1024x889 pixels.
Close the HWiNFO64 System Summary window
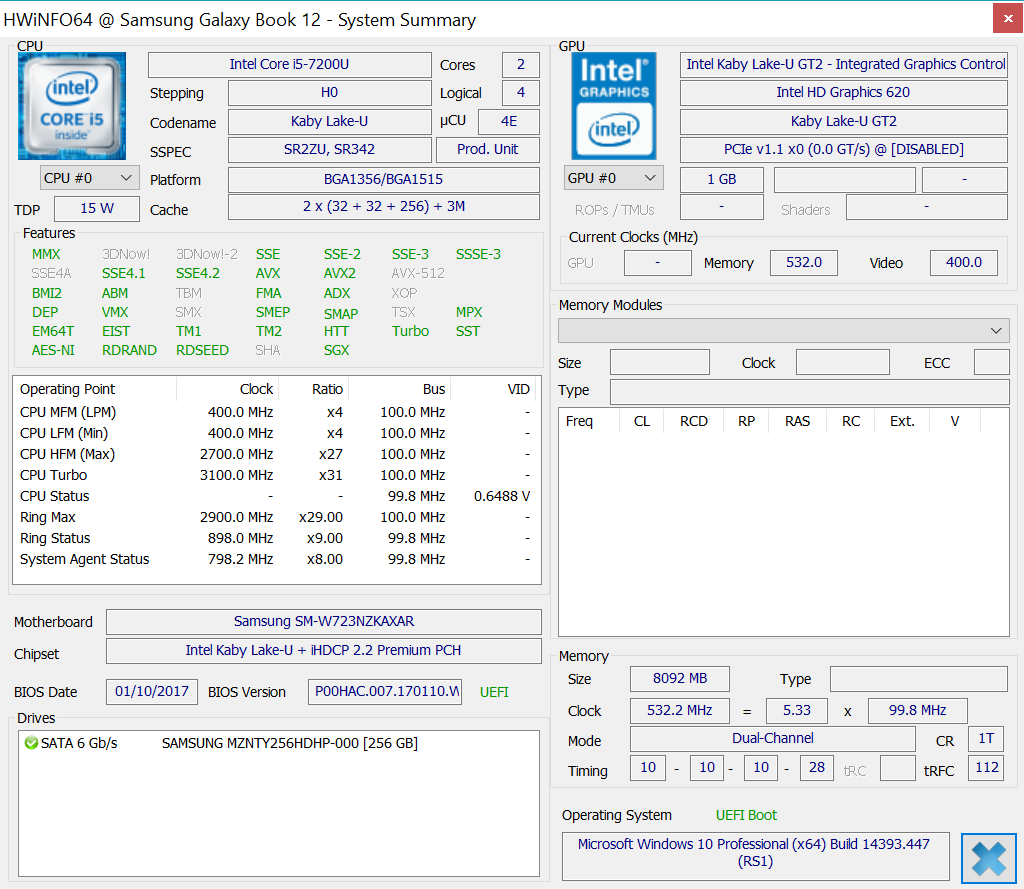pos(1007,17)
